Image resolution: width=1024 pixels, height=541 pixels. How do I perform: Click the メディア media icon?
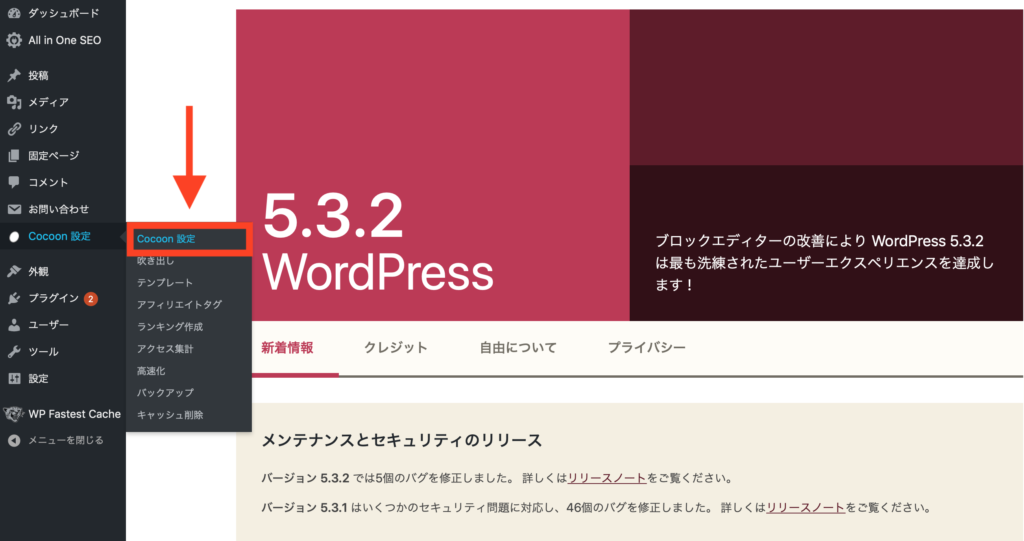[14, 102]
